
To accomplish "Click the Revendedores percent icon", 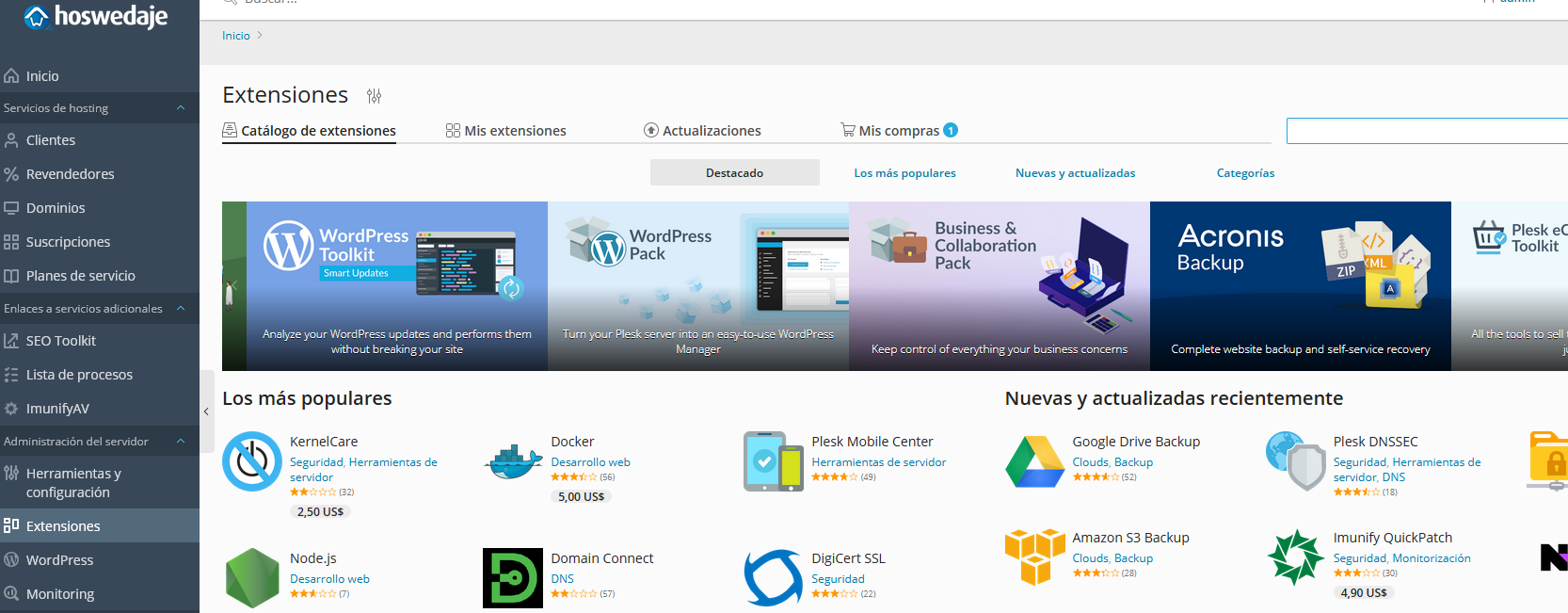I will point(11,174).
